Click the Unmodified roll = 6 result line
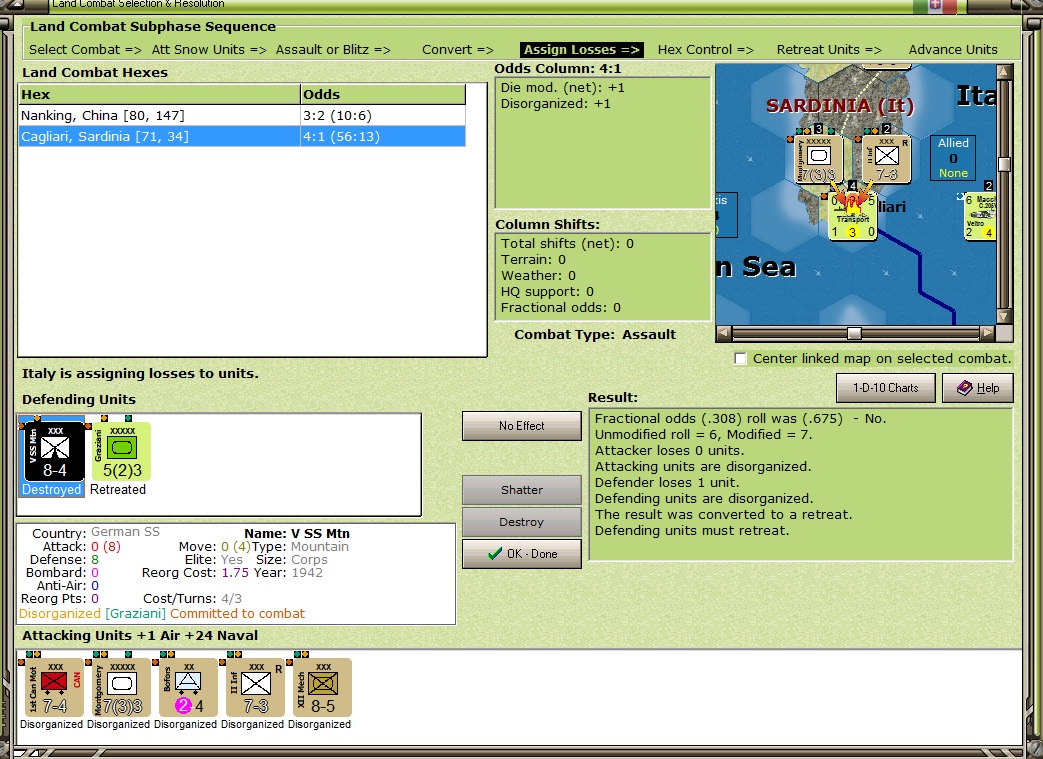The height and width of the screenshot is (759, 1043). click(x=704, y=434)
